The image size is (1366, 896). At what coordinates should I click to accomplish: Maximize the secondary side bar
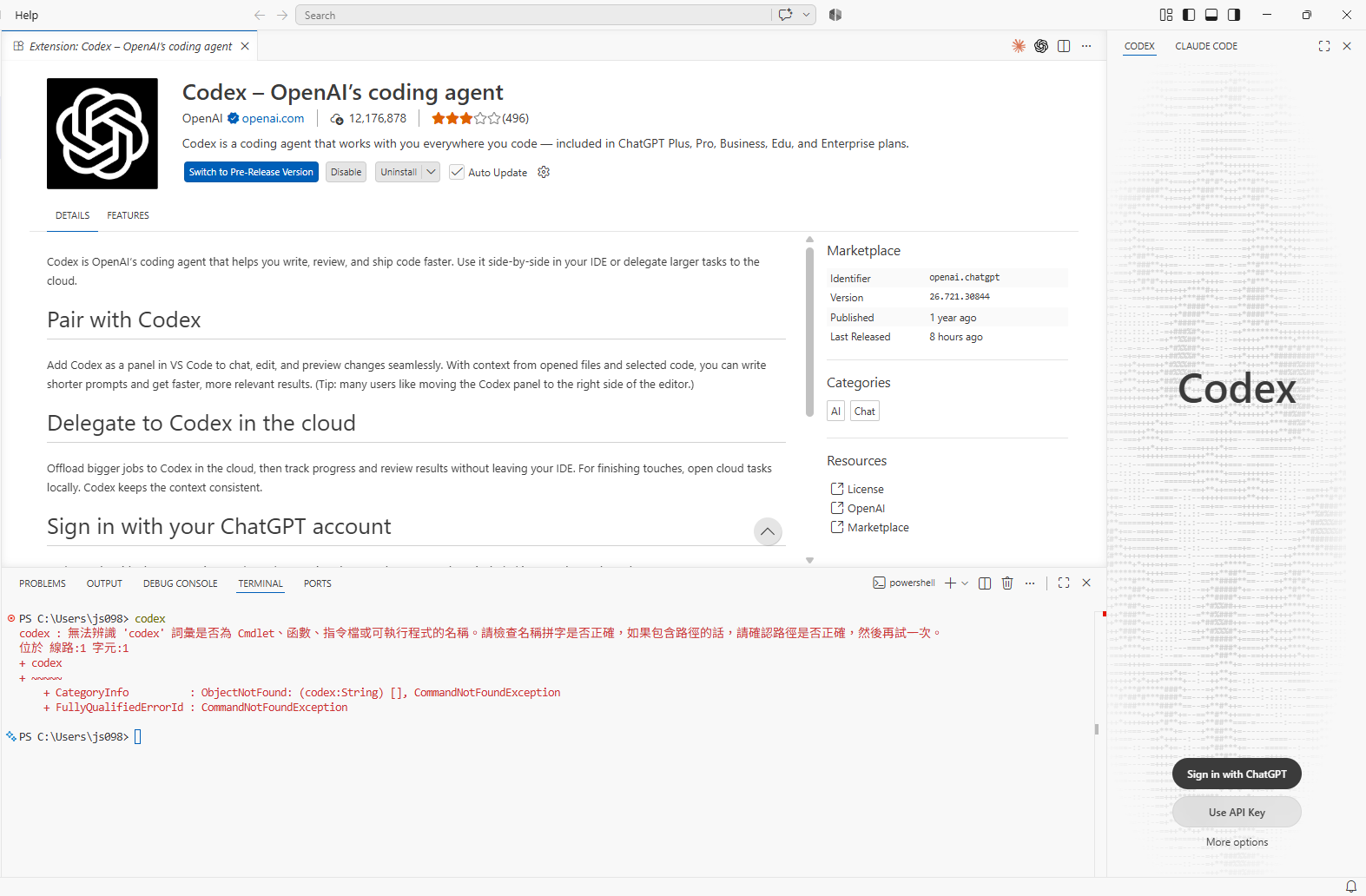pos(1324,46)
